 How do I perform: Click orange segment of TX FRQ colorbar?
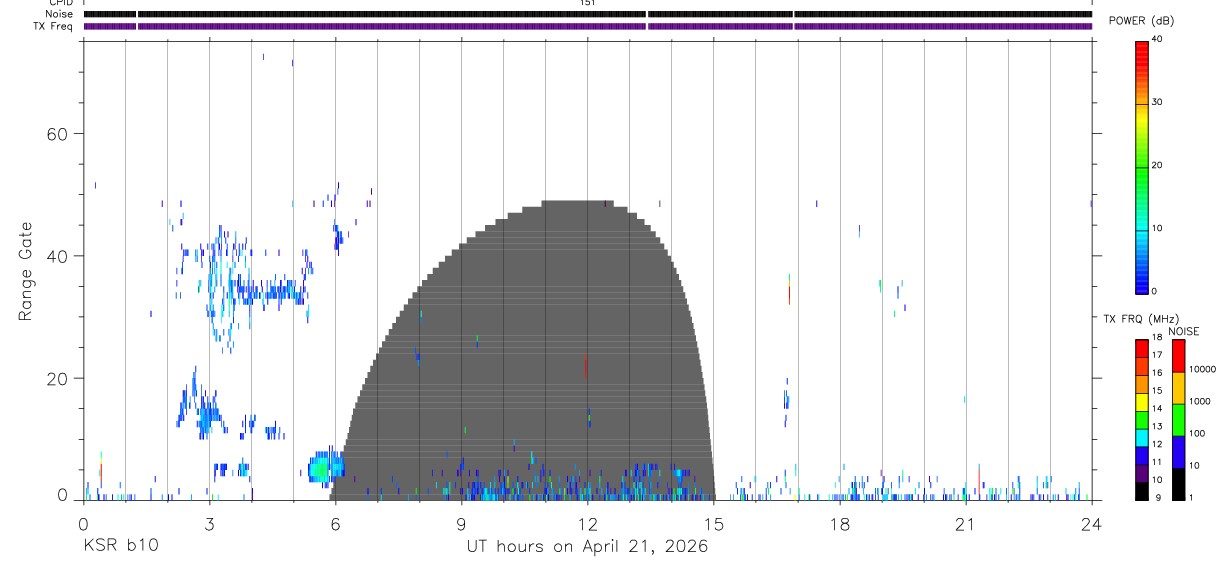1141,384
